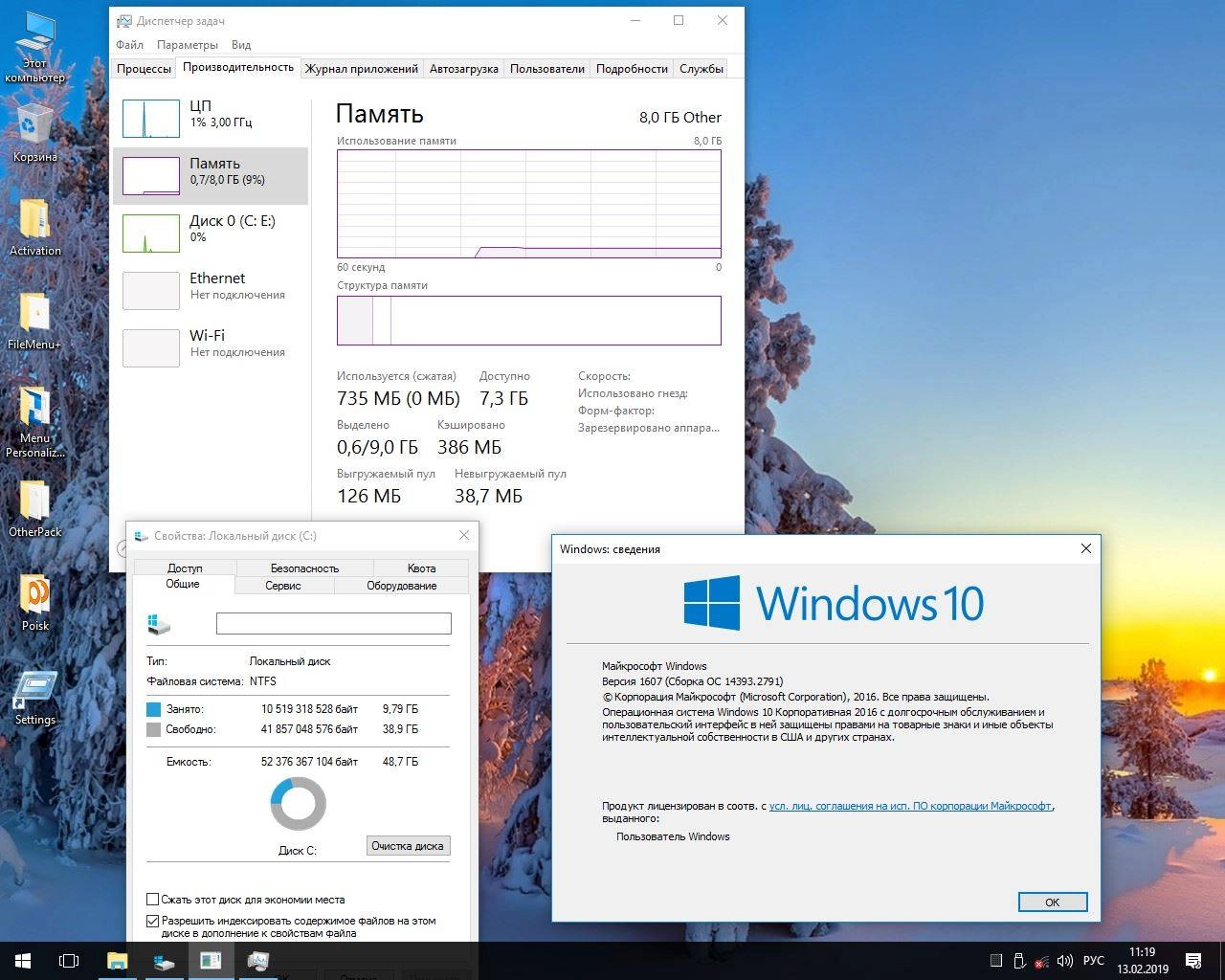Click the blue Занято color square
Viewport: 1225px width, 980px height.
click(x=154, y=710)
